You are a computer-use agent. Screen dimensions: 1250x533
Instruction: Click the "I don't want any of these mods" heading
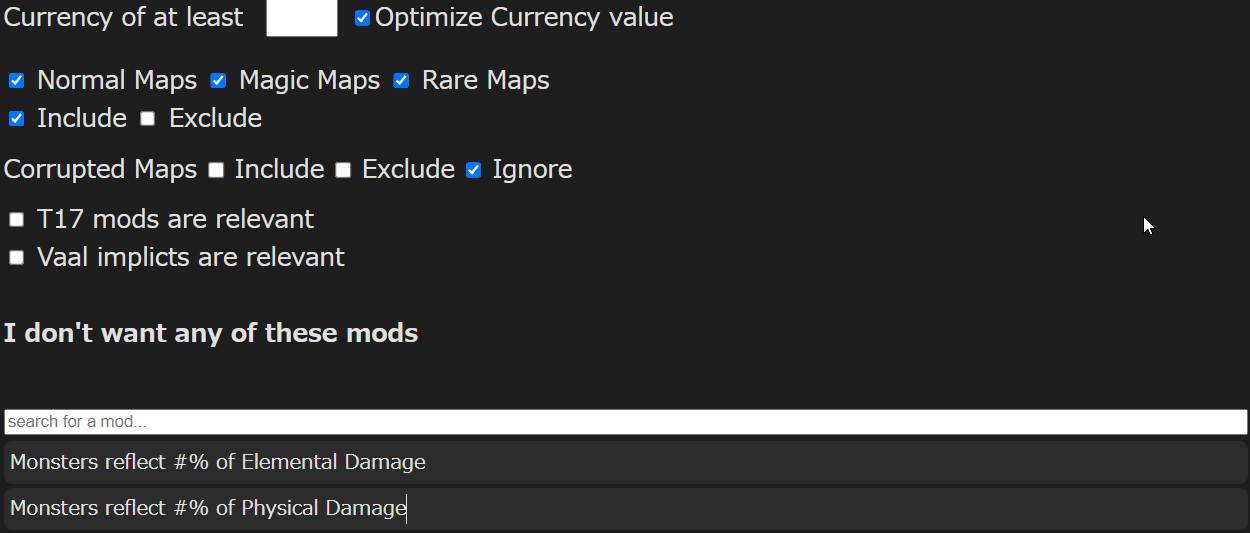tap(211, 333)
